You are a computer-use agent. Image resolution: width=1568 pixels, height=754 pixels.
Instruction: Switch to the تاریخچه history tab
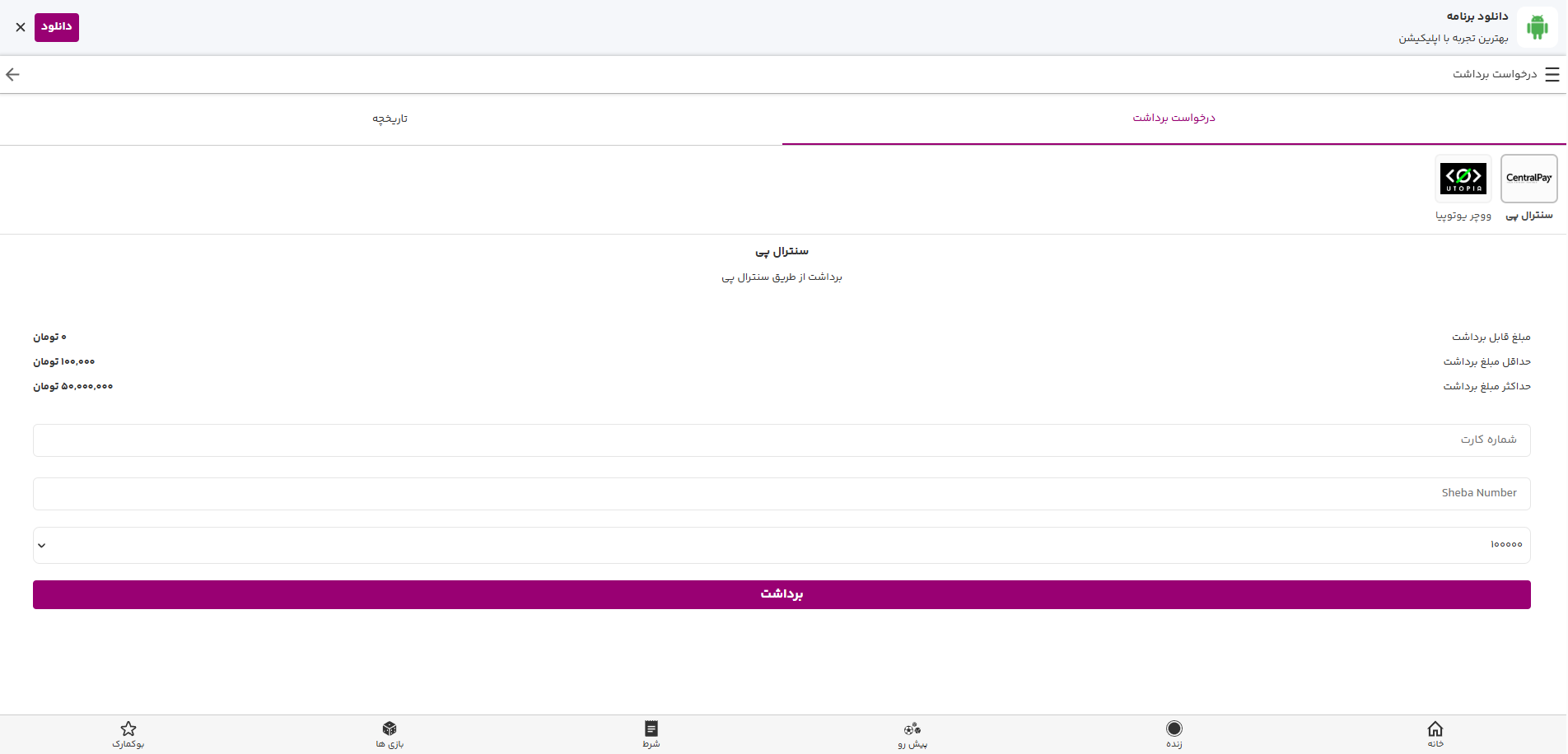[390, 119]
